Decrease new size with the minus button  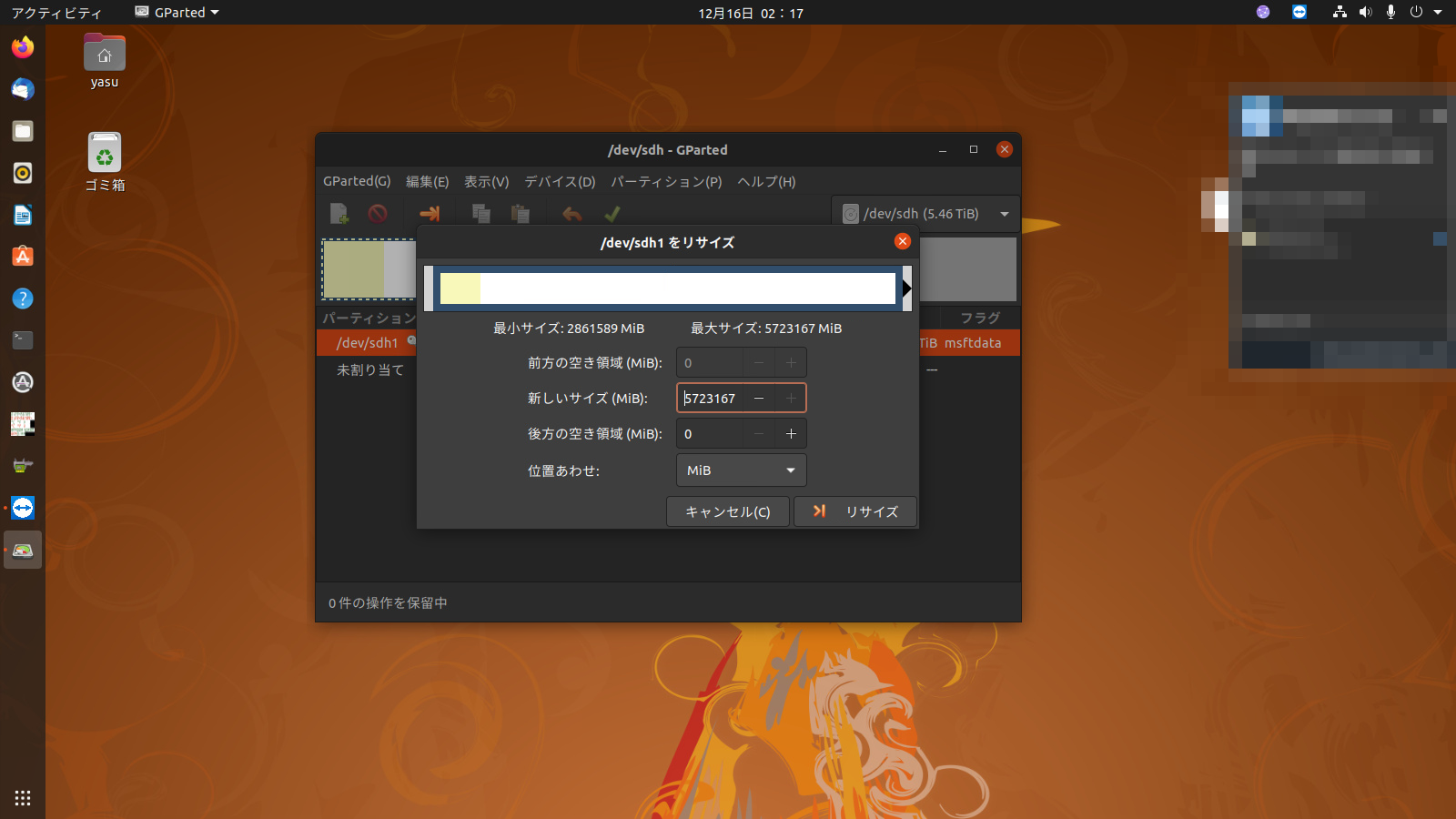(759, 399)
